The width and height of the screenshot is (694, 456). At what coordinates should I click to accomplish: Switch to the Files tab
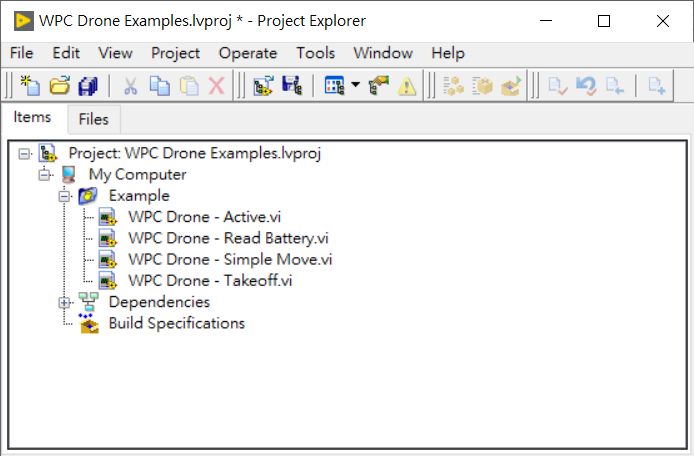pyautogui.click(x=93, y=120)
